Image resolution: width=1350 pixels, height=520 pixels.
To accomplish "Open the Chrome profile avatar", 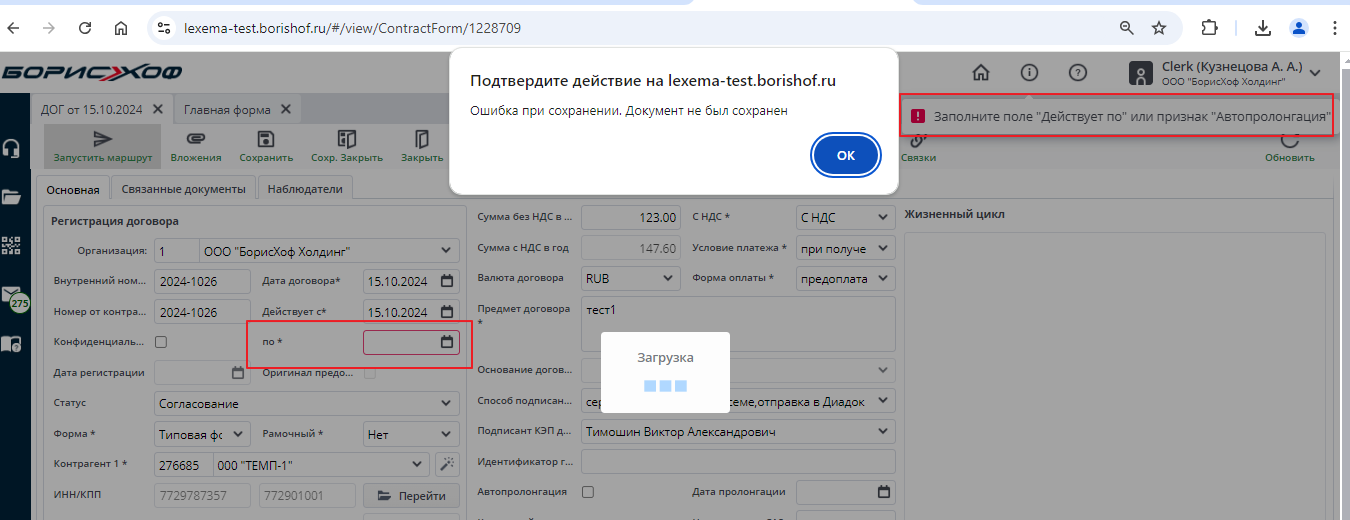I will point(1298,28).
